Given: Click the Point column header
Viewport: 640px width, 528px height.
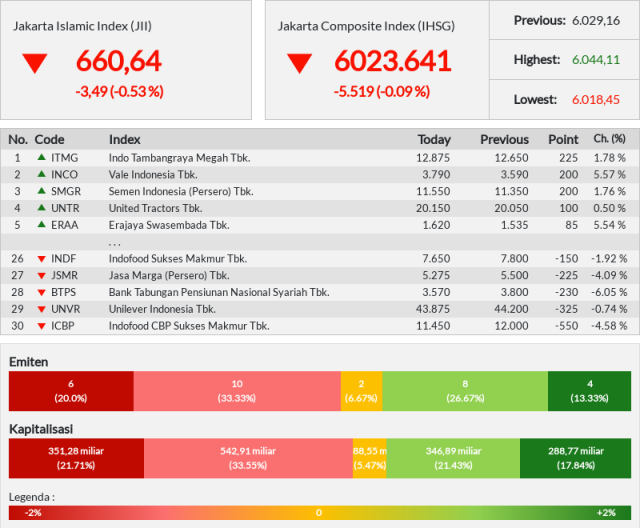Looking at the screenshot, I should pyautogui.click(x=563, y=140).
